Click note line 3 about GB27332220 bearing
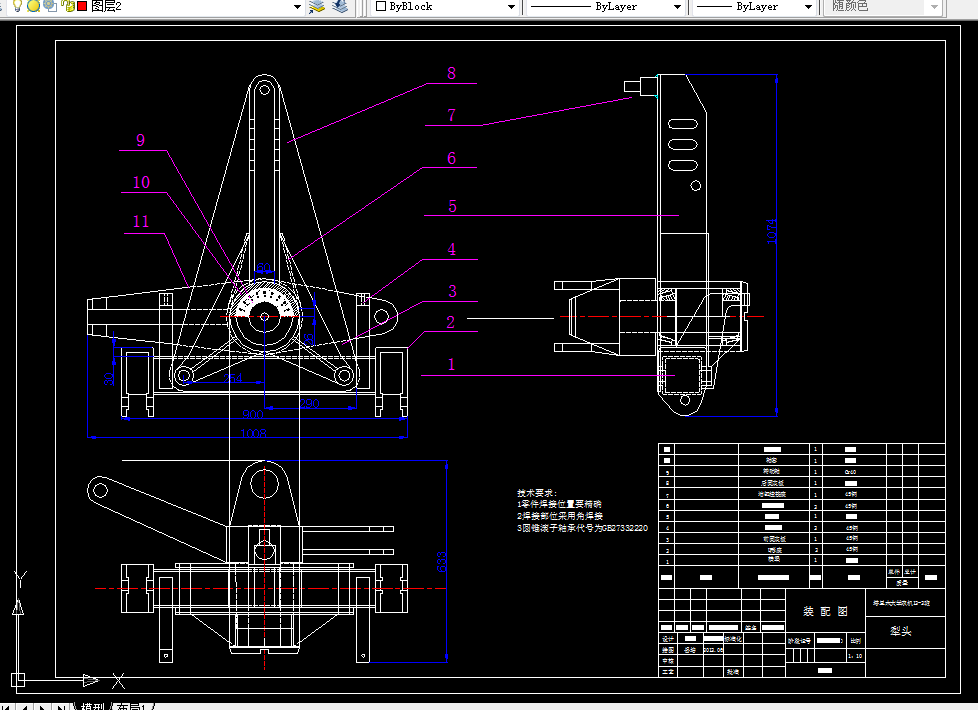The height and width of the screenshot is (710, 978). pyautogui.click(x=583, y=528)
